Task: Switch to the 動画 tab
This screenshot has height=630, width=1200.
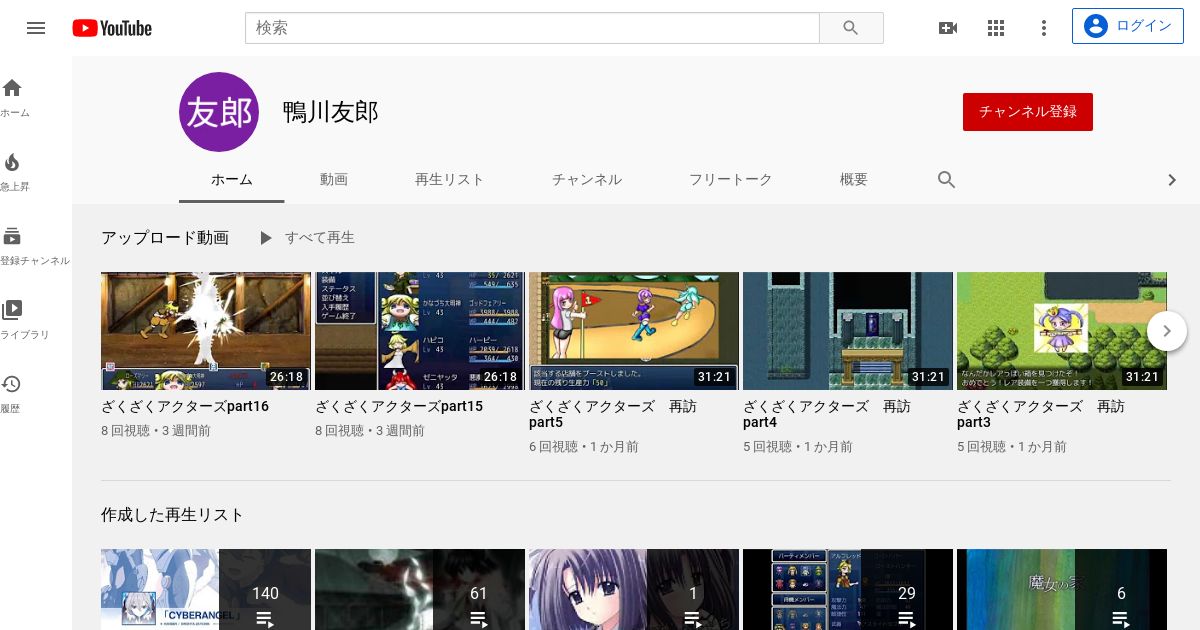Action: [334, 180]
